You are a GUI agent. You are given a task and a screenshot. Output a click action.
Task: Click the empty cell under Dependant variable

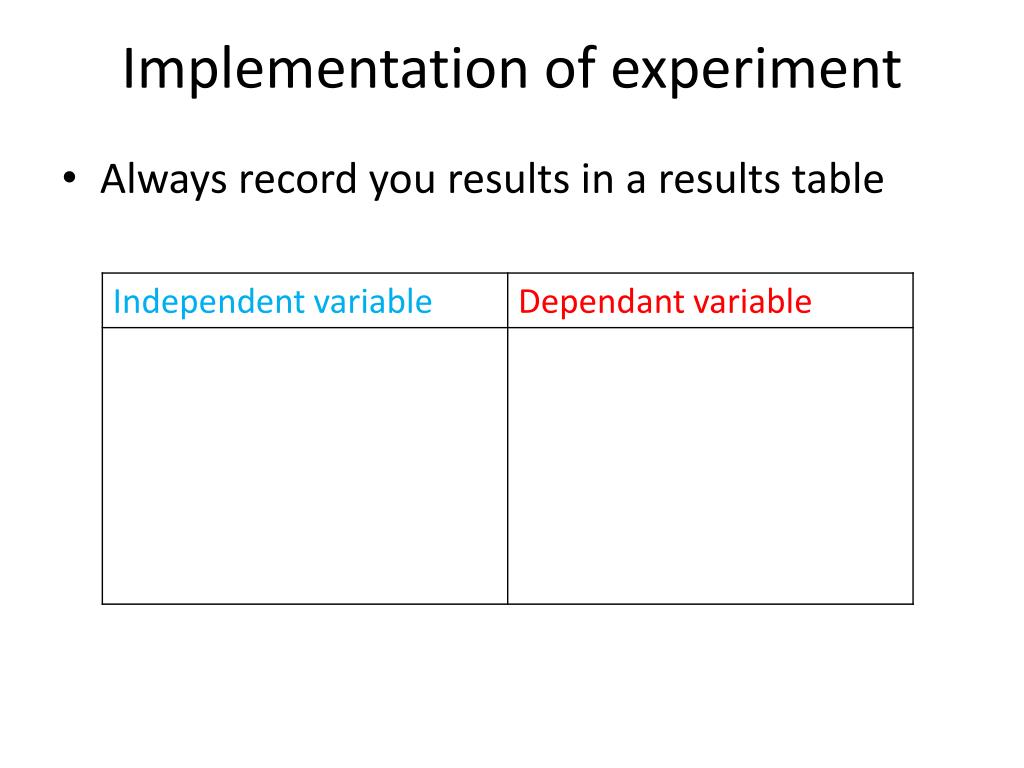pyautogui.click(x=710, y=465)
